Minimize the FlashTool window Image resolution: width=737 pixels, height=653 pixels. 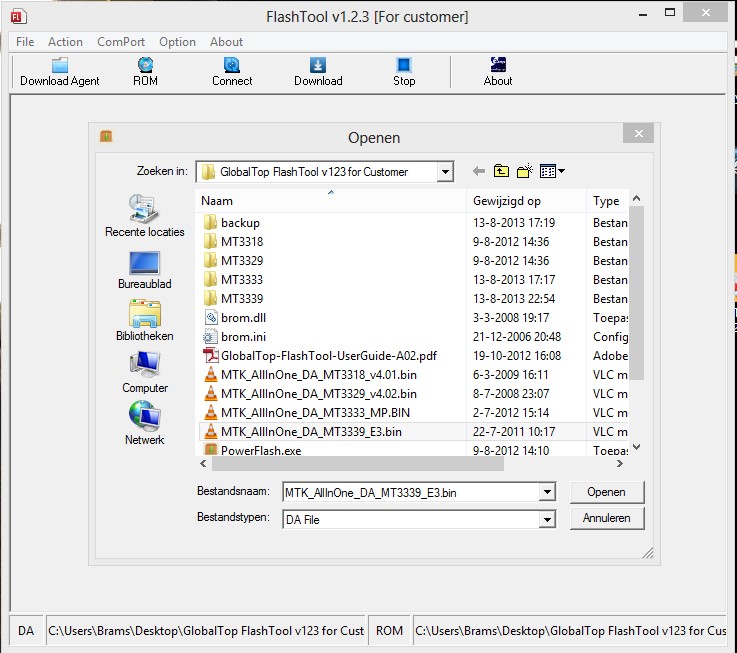pyautogui.click(x=643, y=14)
